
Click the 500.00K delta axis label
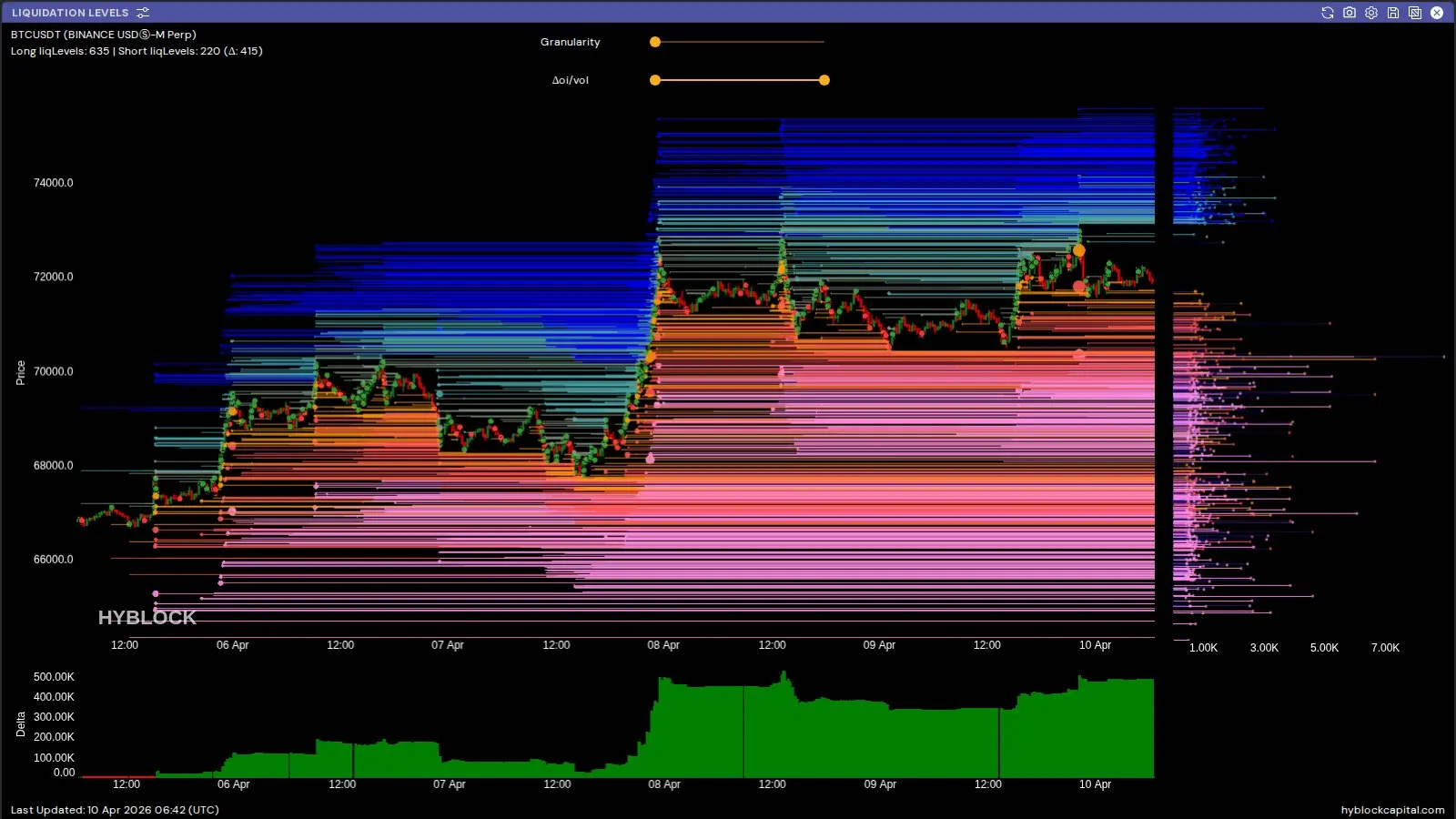[x=54, y=677]
